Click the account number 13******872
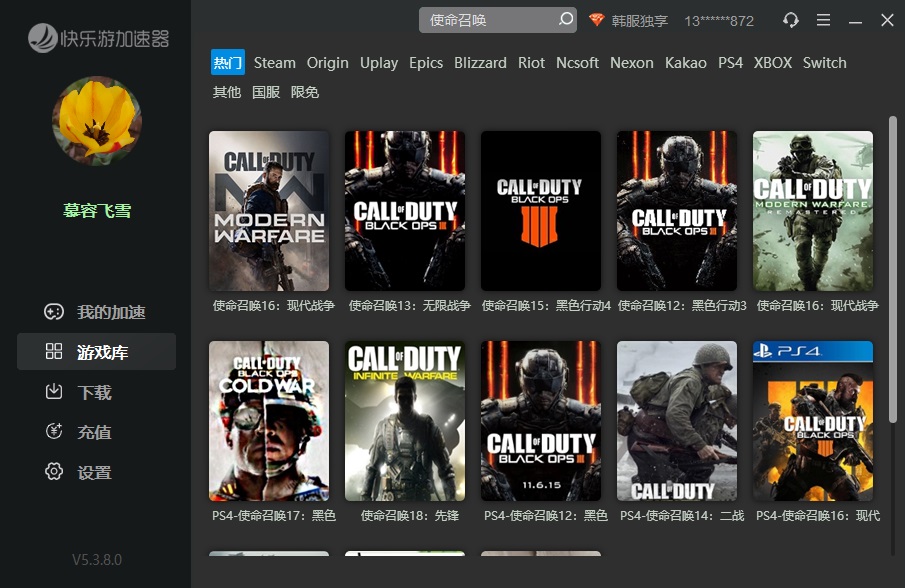Image resolution: width=905 pixels, height=588 pixels. point(719,20)
